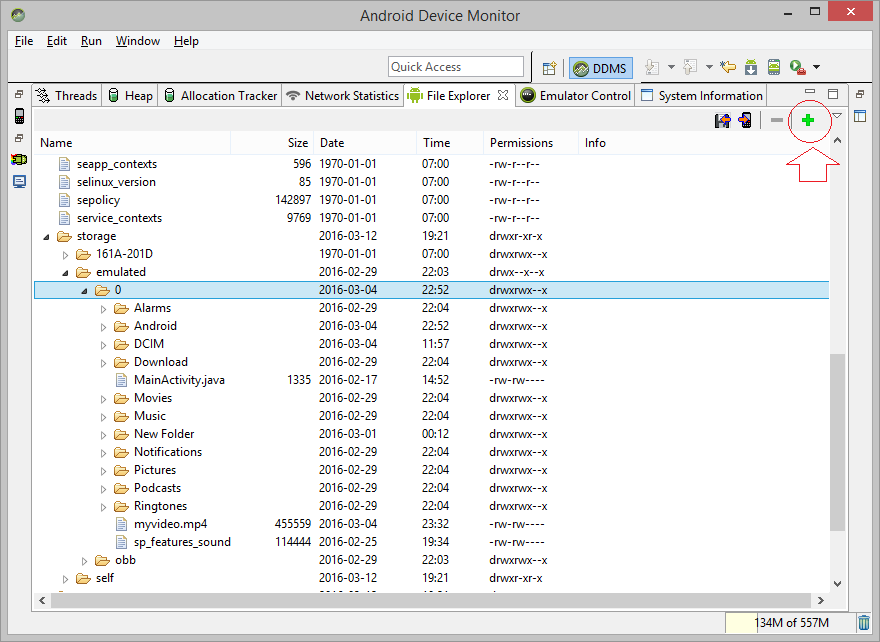This screenshot has height=642, width=880.
Task: Open the next annotation dropdown arrow
Action: click(x=671, y=67)
